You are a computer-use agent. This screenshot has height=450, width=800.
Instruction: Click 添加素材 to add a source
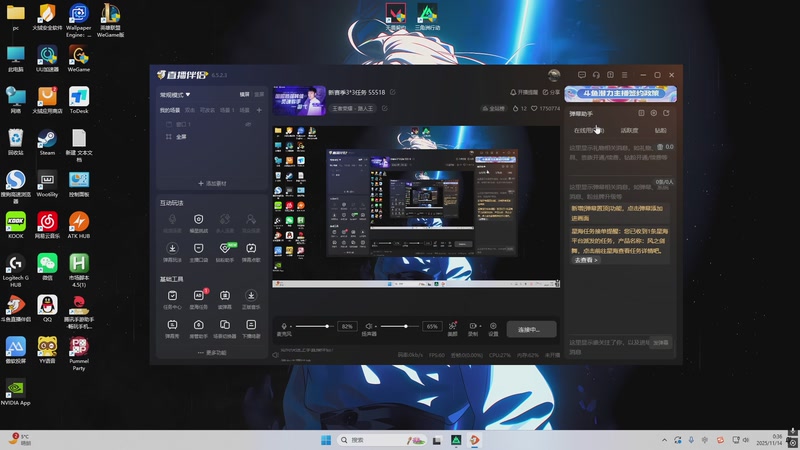tap(212, 183)
